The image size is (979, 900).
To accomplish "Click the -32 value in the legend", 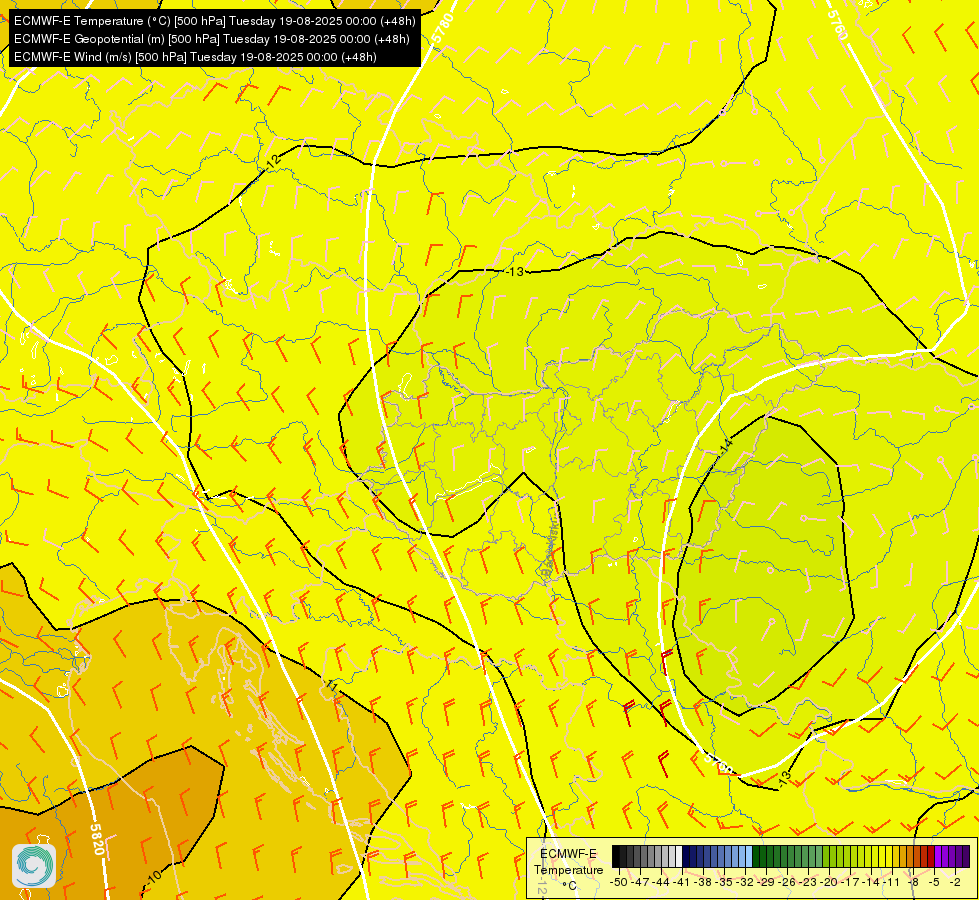I will [745, 882].
